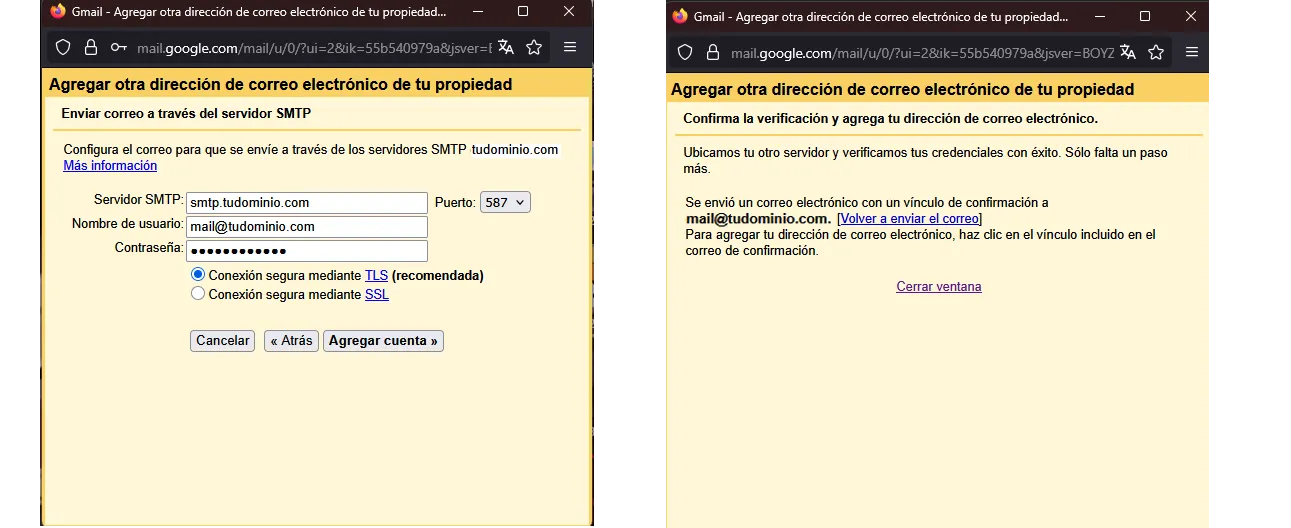The image size is (1291, 528).
Task: Close the left Gmail window
Action: point(569,12)
